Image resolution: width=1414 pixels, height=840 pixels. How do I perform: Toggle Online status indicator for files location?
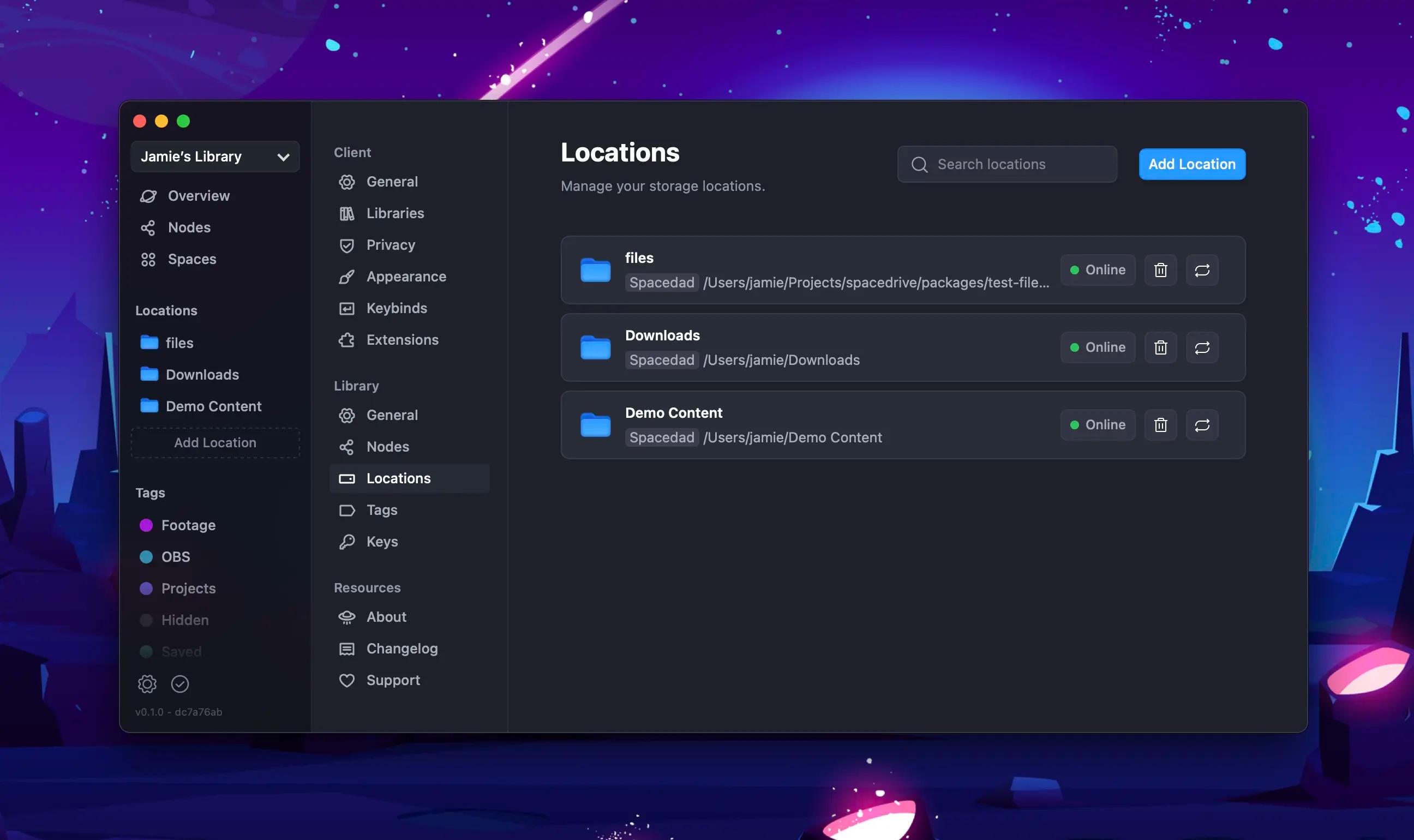point(1097,270)
